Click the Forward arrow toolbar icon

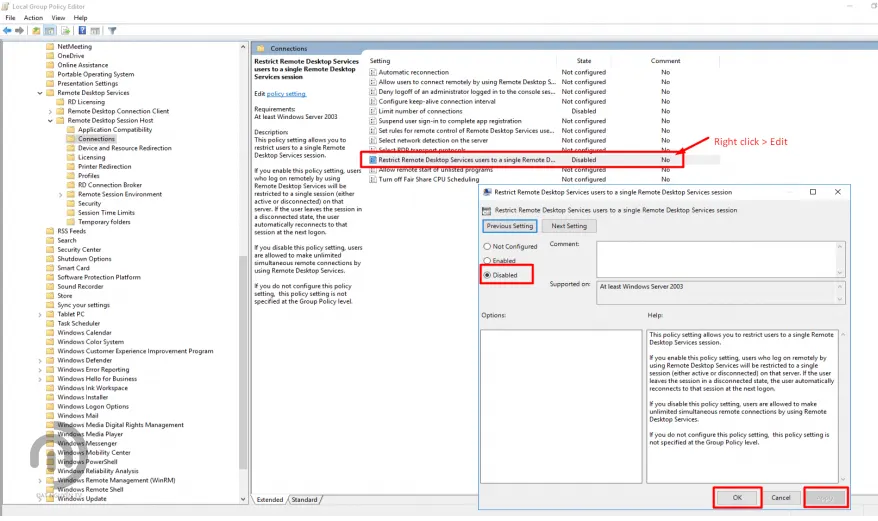[x=19, y=30]
